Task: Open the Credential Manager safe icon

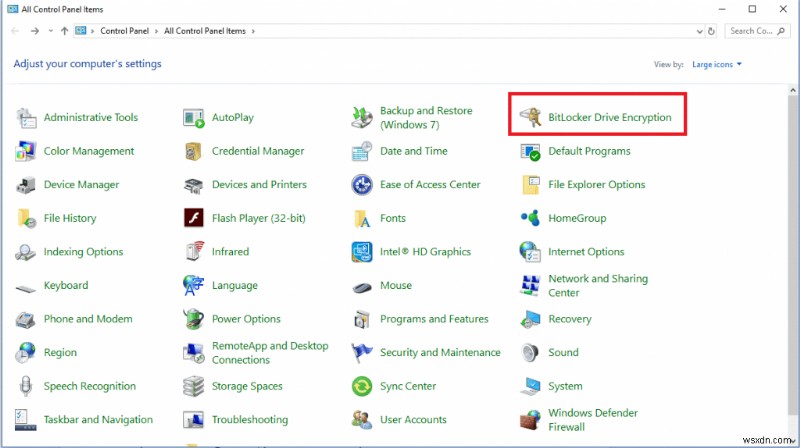Action: [193, 152]
